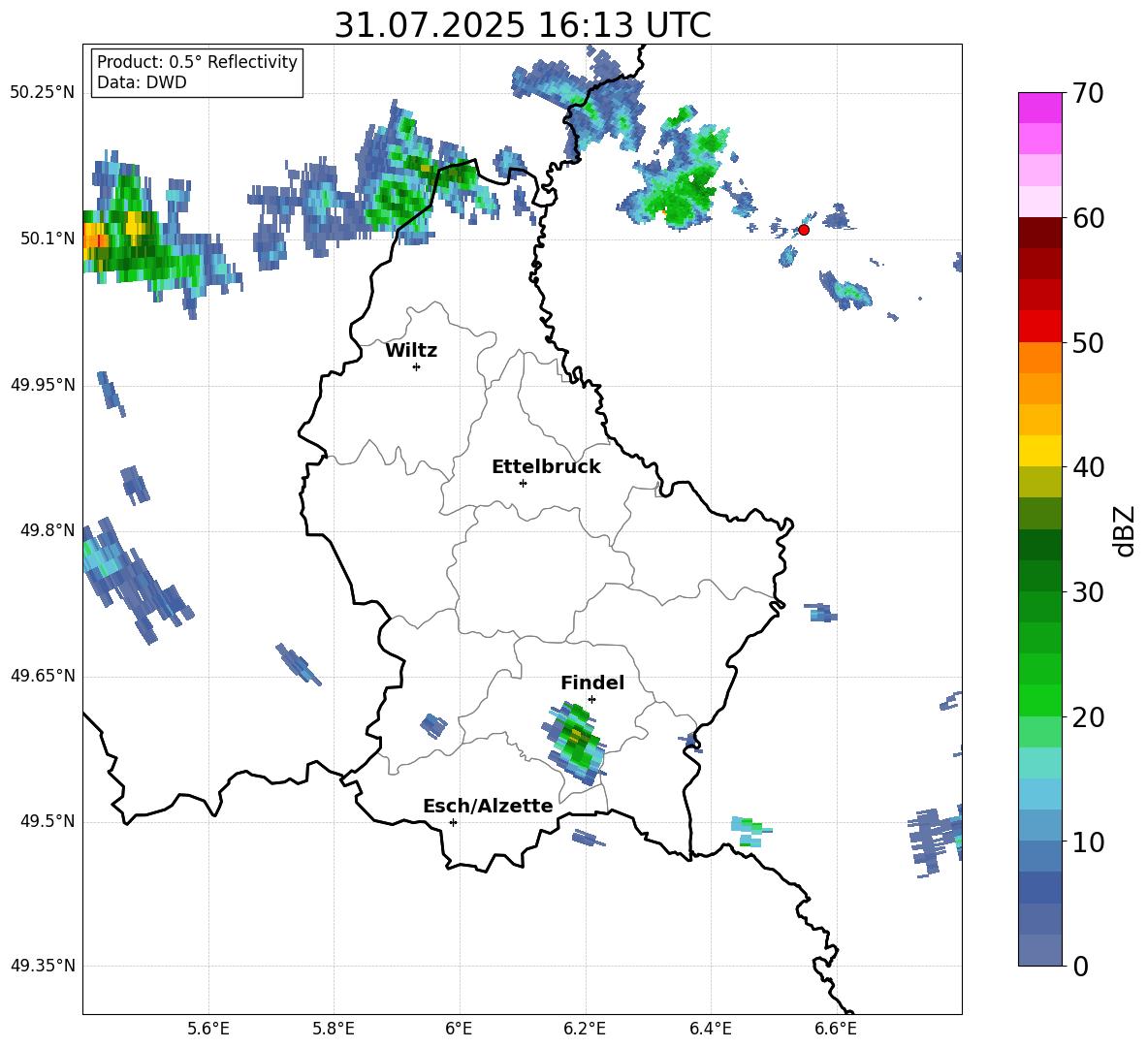Click the 60 value on the colorbar

(1088, 218)
